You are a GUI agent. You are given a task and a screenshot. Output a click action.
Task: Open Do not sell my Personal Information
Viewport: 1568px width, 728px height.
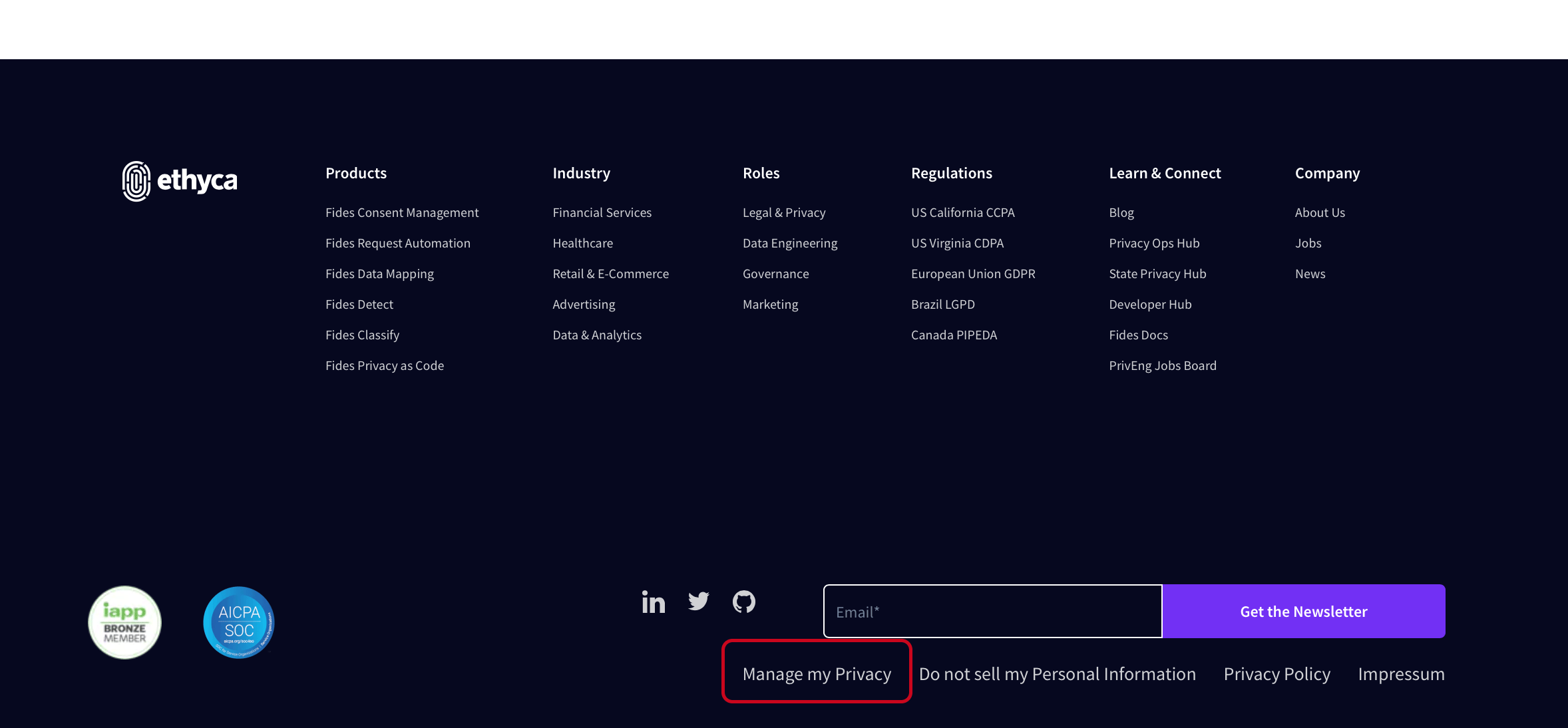(1057, 673)
